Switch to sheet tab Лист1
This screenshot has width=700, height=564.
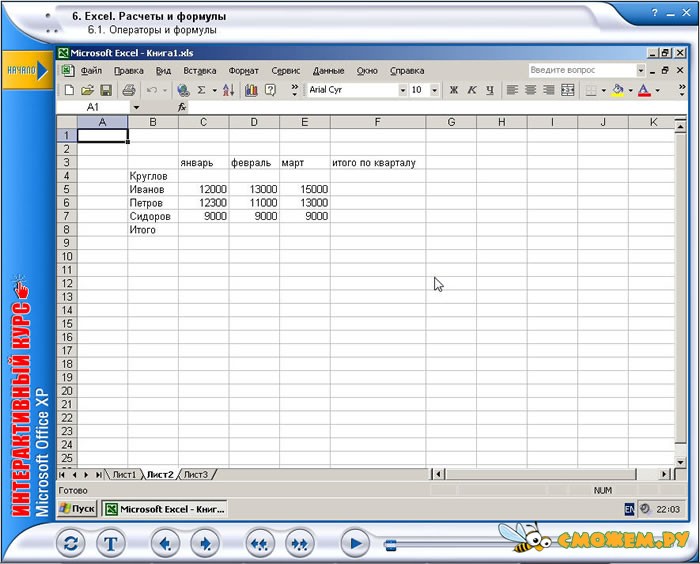pyautogui.click(x=124, y=474)
